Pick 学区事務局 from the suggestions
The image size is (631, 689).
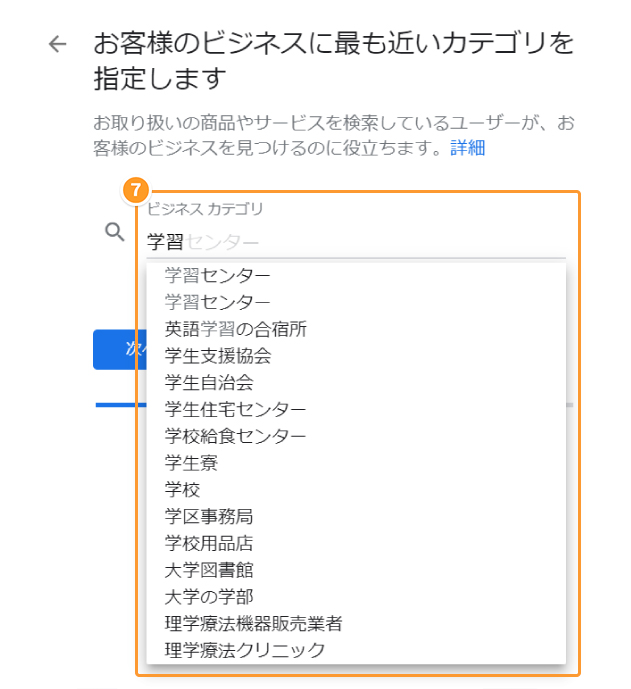356,516
